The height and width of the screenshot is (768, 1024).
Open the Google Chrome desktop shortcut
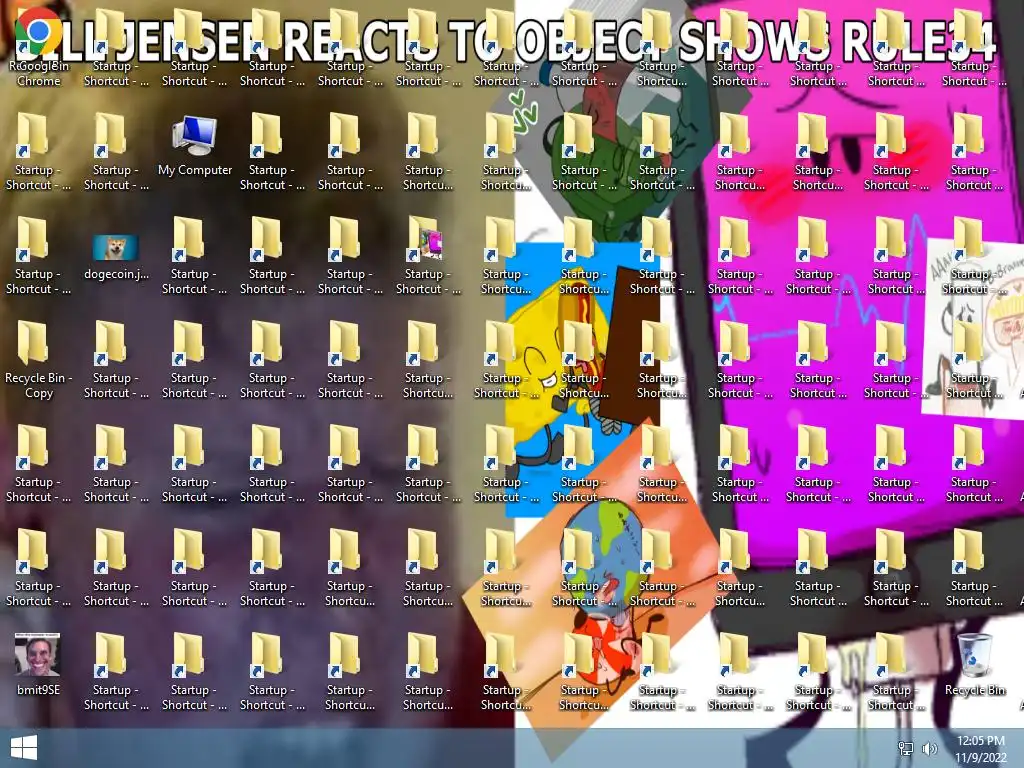click(39, 46)
